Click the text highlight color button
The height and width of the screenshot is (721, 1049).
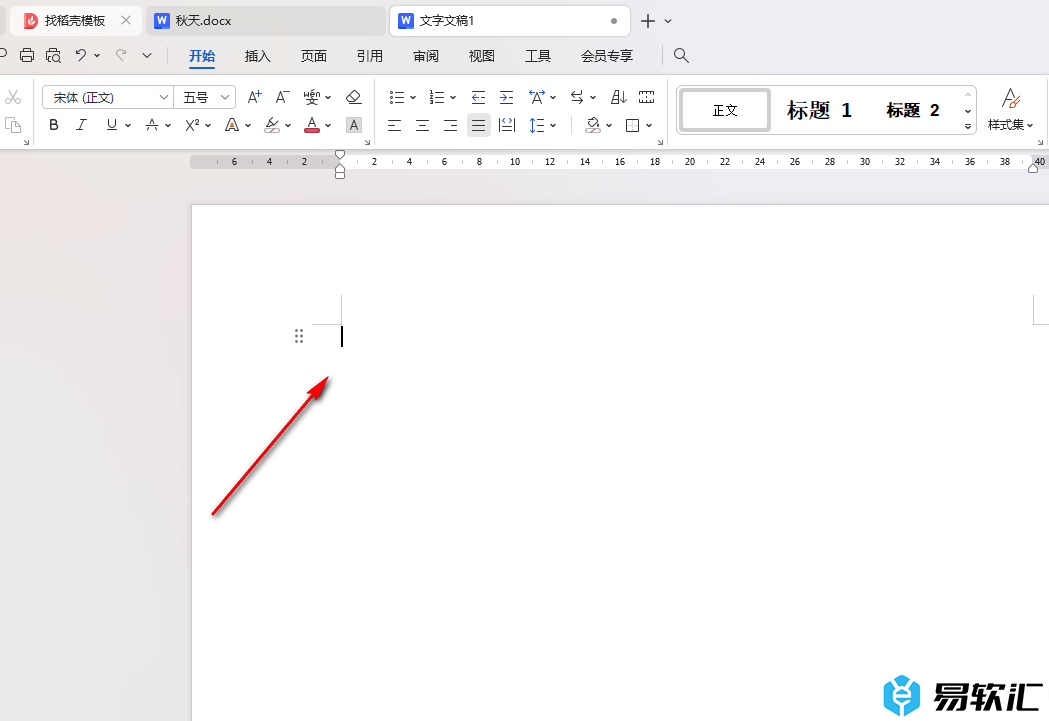[272, 125]
